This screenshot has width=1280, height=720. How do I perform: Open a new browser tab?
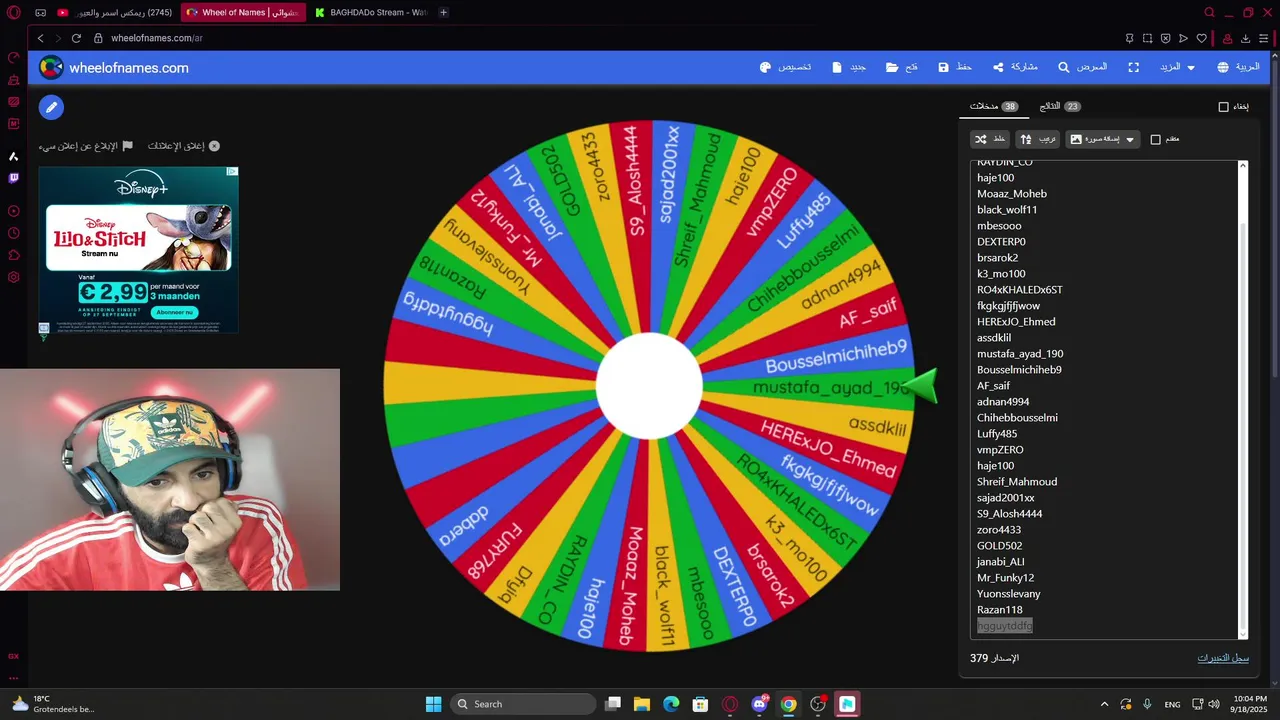[x=444, y=12]
